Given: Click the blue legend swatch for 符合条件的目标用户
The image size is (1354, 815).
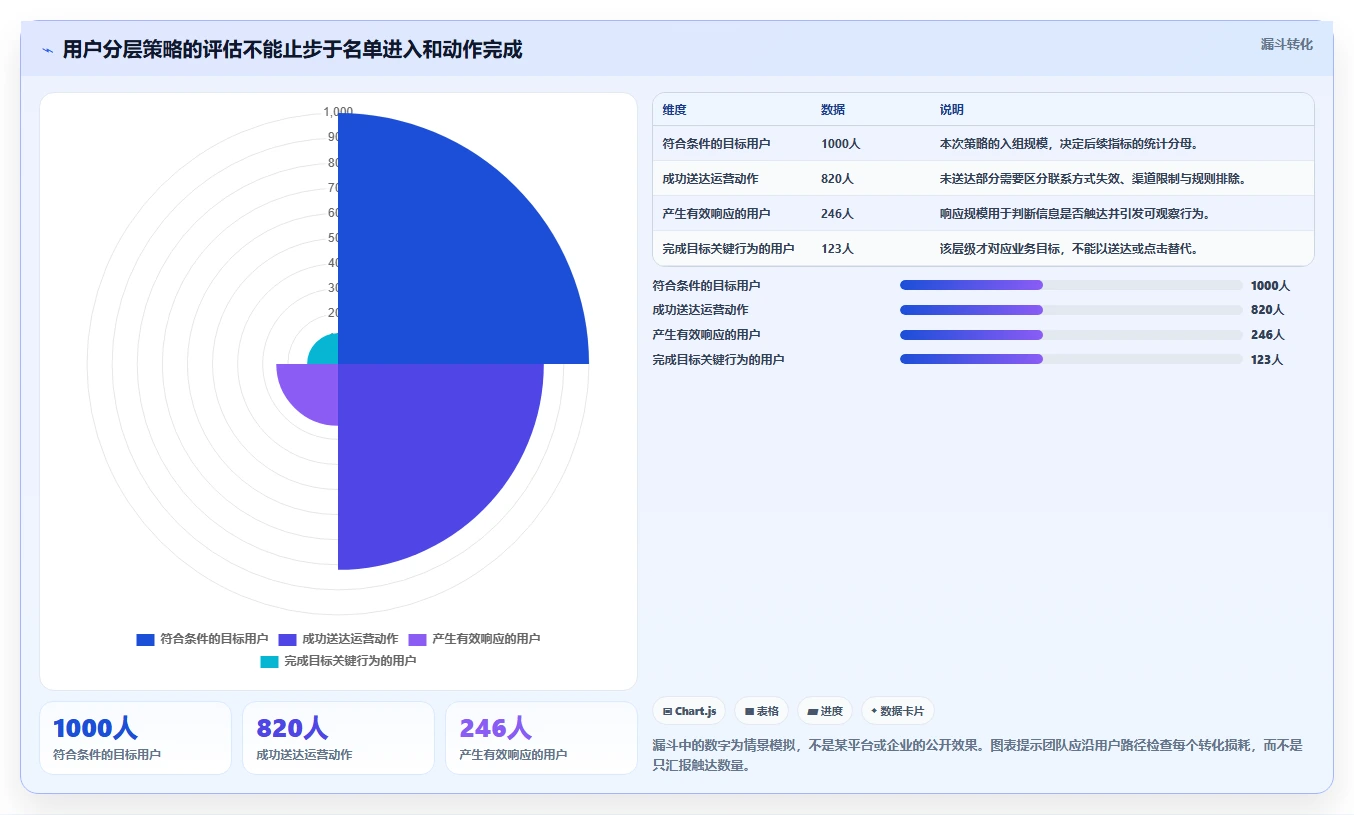Looking at the screenshot, I should click(145, 639).
